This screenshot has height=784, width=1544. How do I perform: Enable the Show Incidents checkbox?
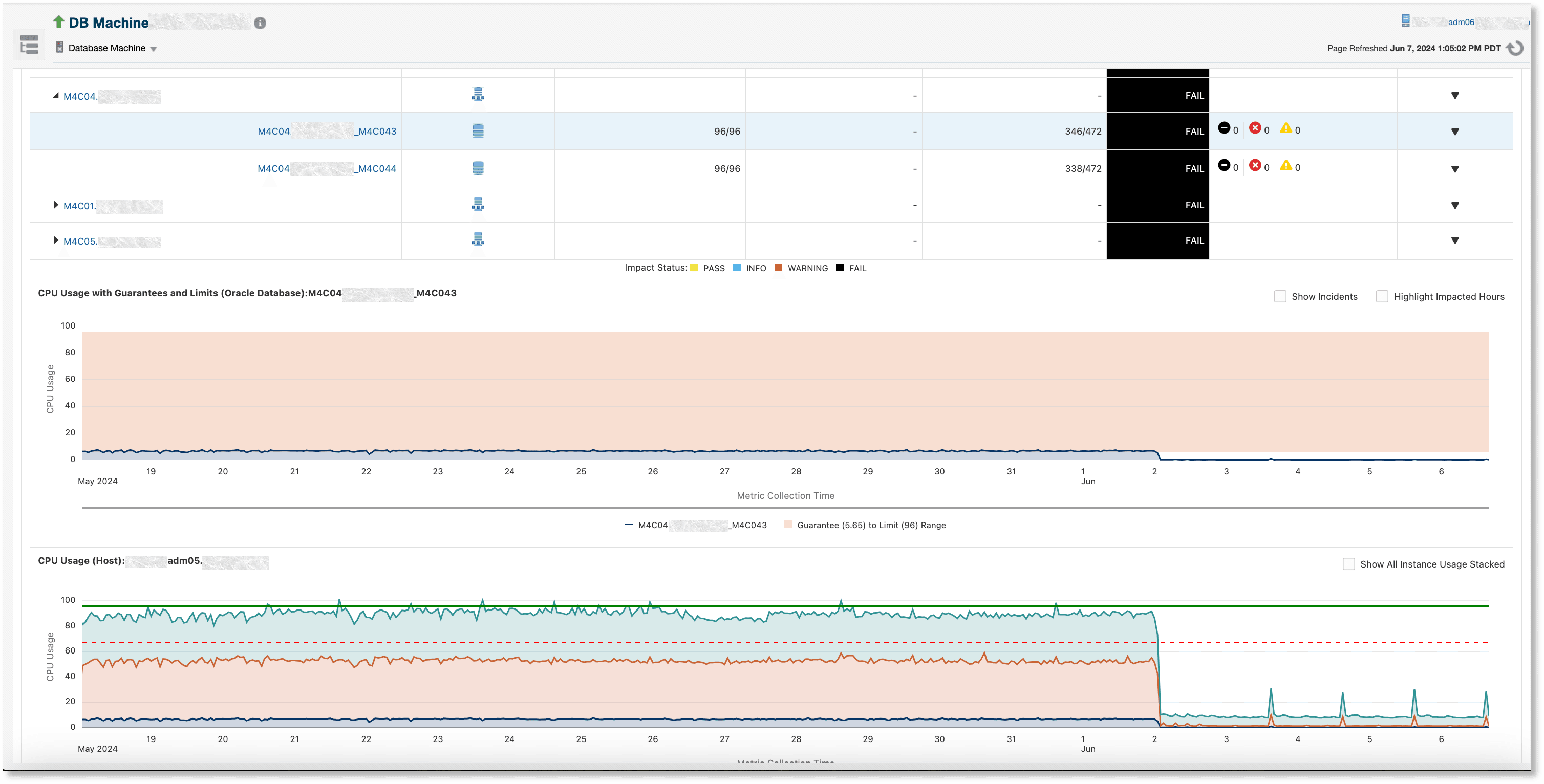coord(1280,296)
